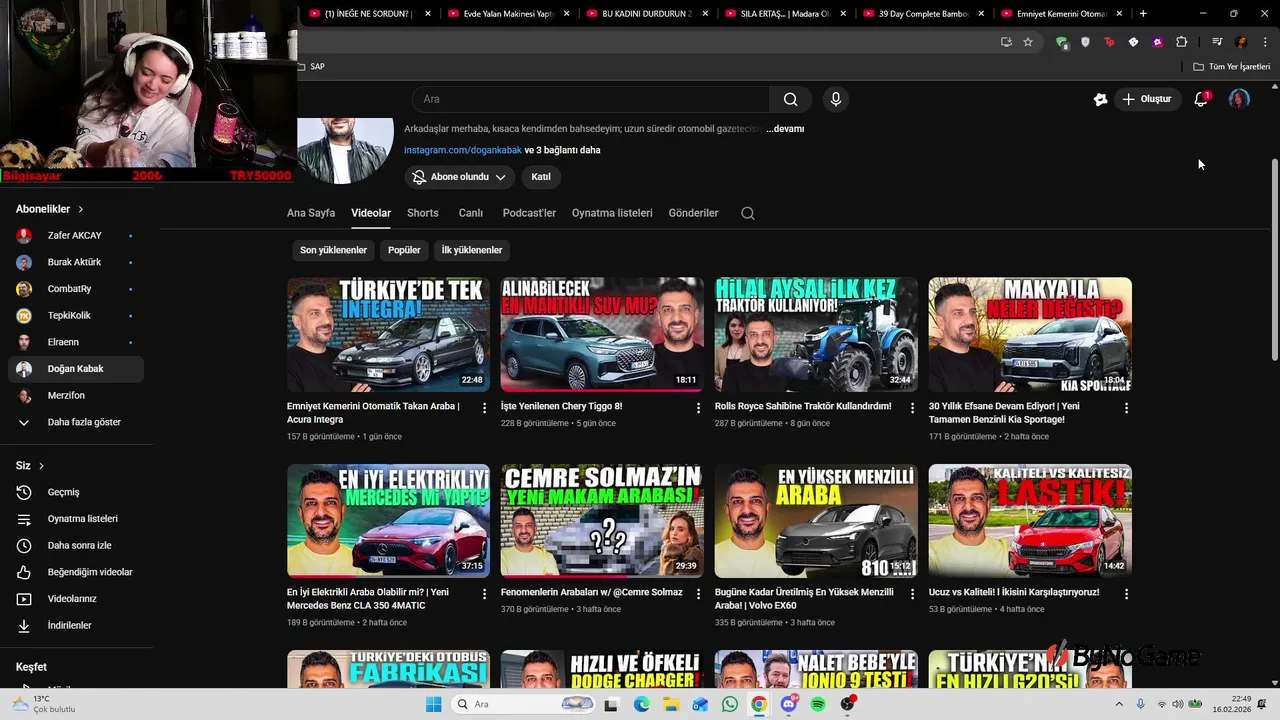Image resolution: width=1280 pixels, height=720 pixels.
Task: Open Türkiye'de Tek Integra video thumbnail
Action: point(388,334)
